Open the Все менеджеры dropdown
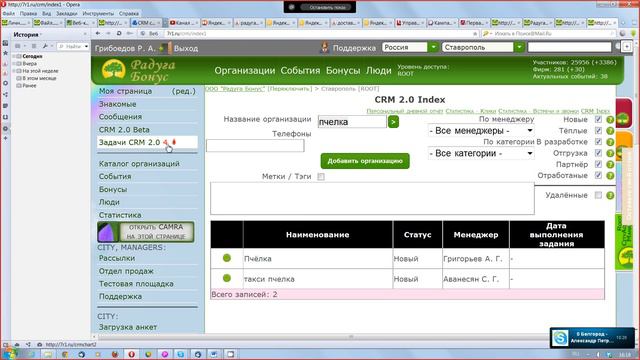This screenshot has height=360, width=640. click(x=481, y=131)
